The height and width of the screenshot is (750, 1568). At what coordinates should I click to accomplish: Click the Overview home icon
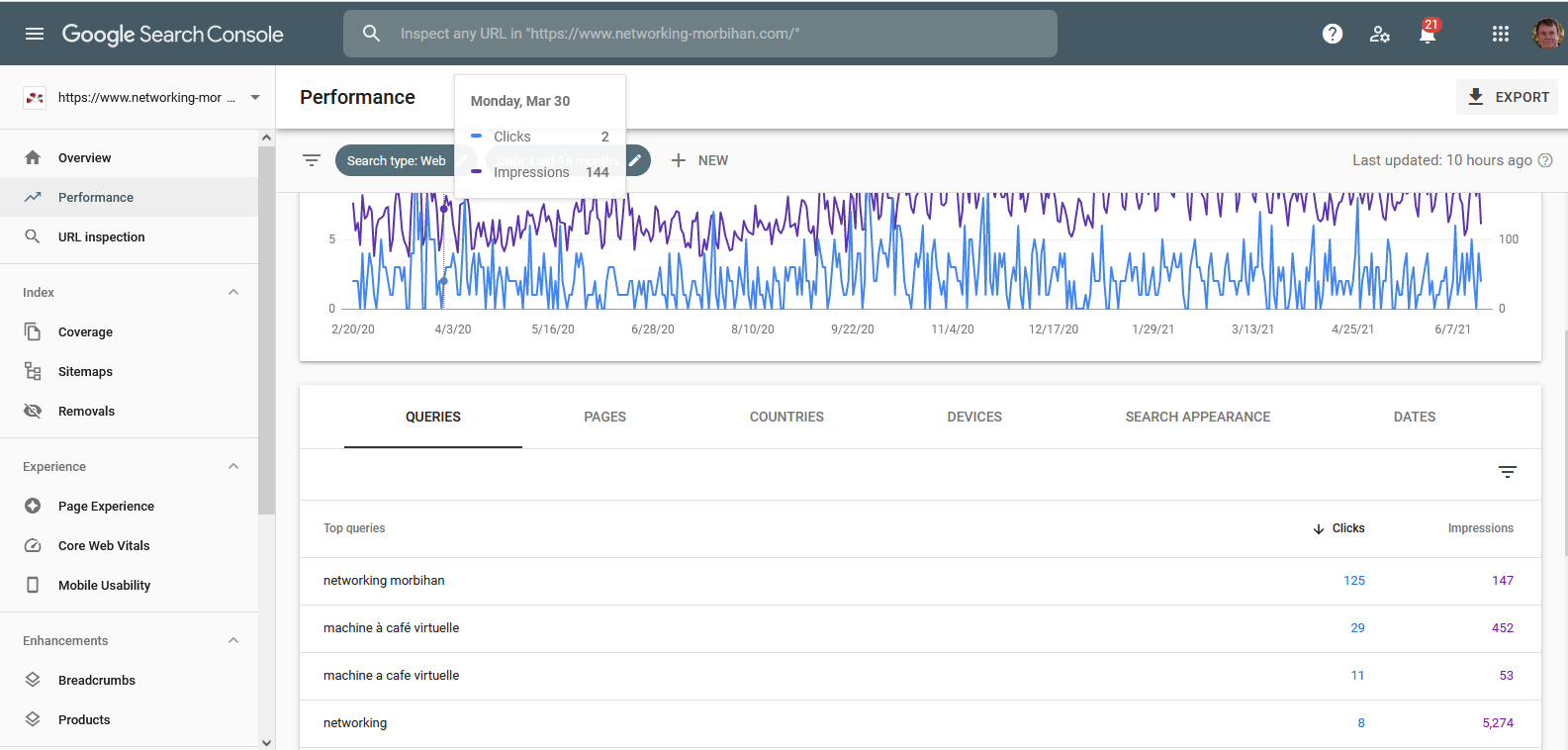[x=33, y=157]
